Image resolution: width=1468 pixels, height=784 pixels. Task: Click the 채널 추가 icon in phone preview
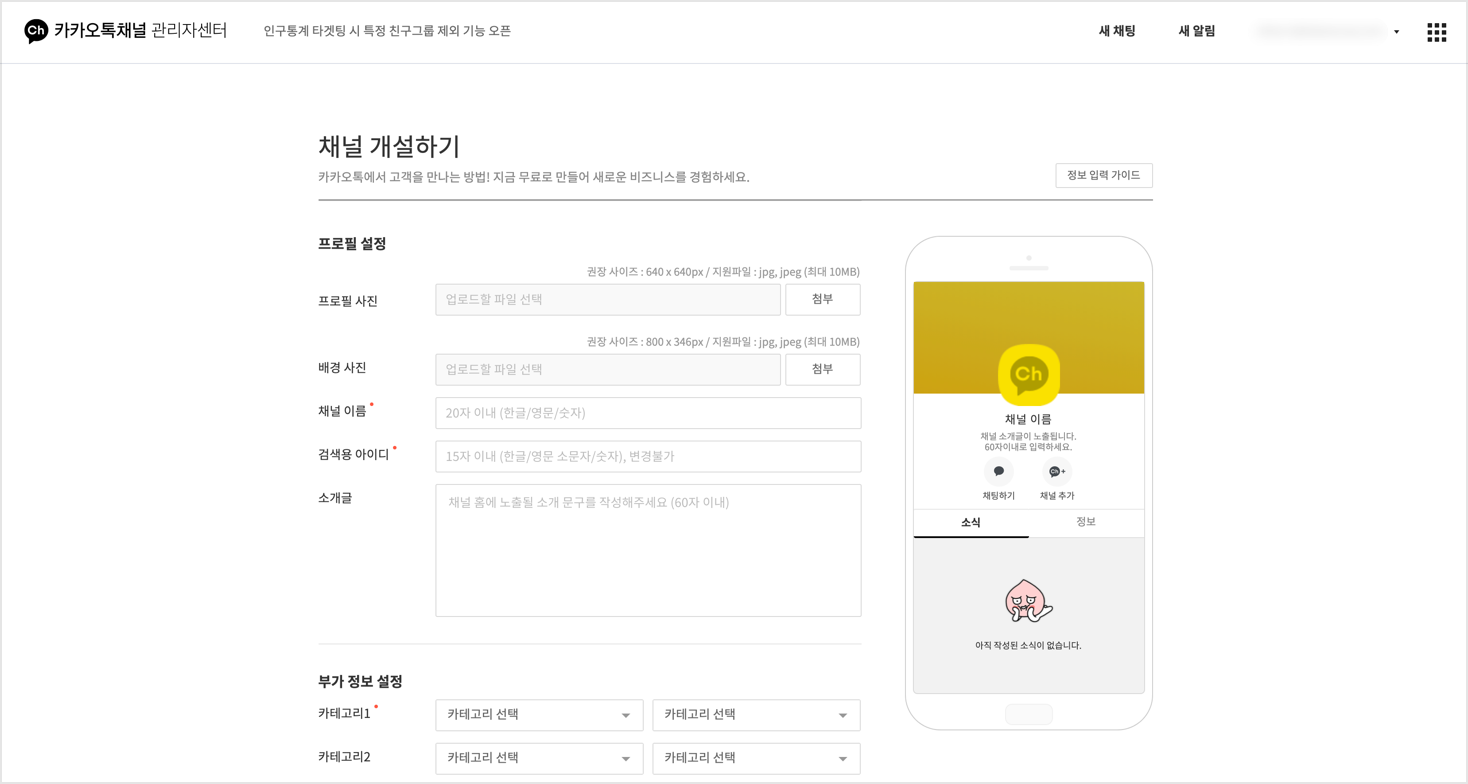[1056, 472]
